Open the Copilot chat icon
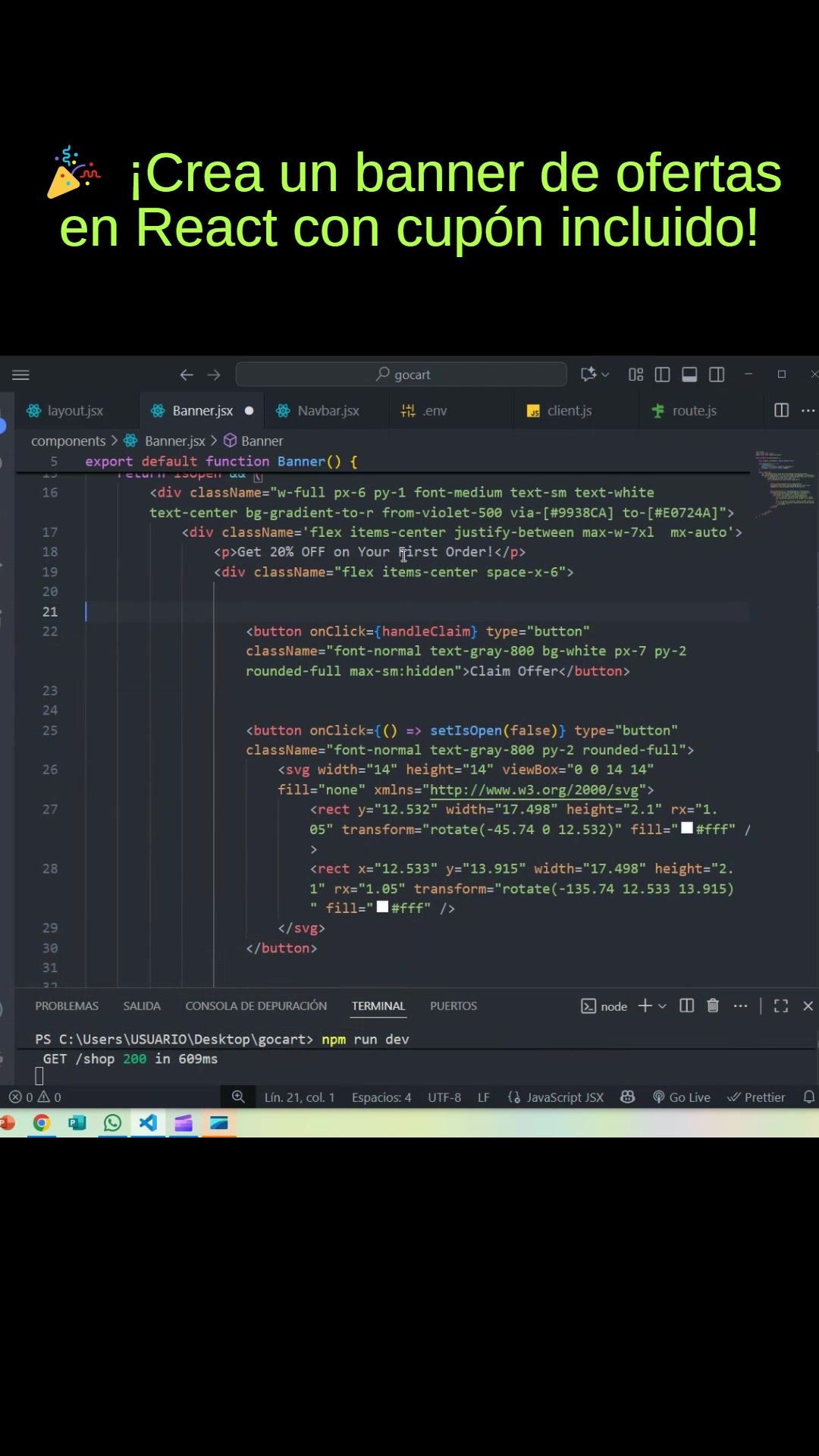819x1456 pixels. (588, 374)
